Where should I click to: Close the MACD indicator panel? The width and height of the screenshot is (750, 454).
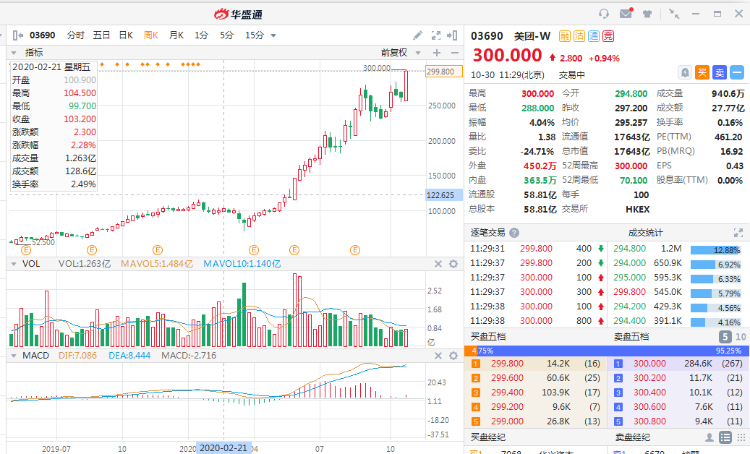(438, 355)
